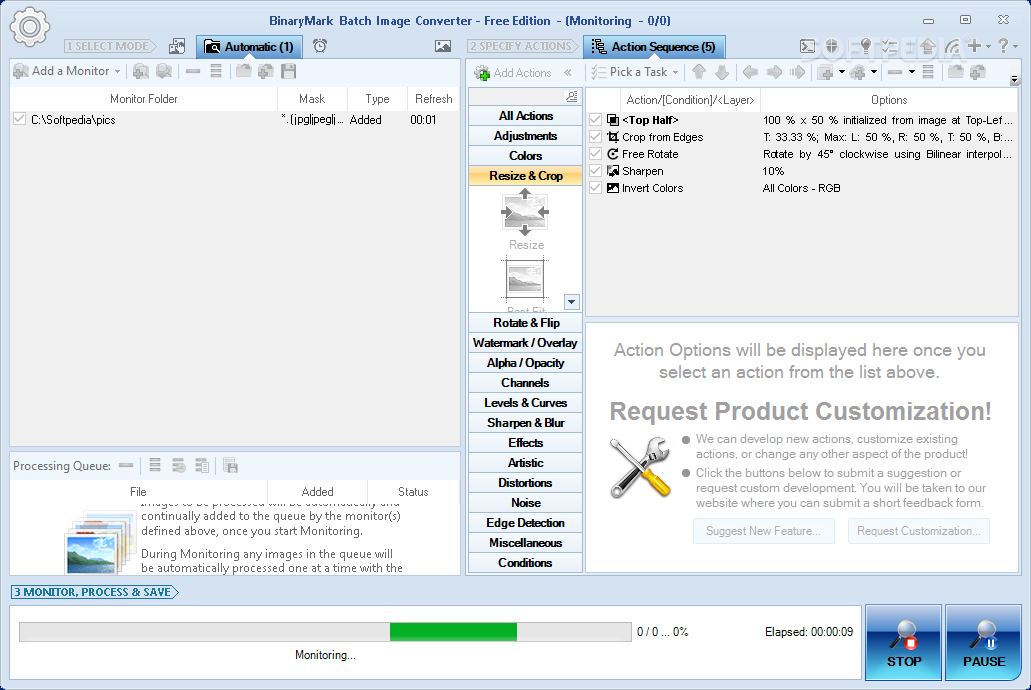
Task: Click the actions filter input field
Action: tap(517, 97)
